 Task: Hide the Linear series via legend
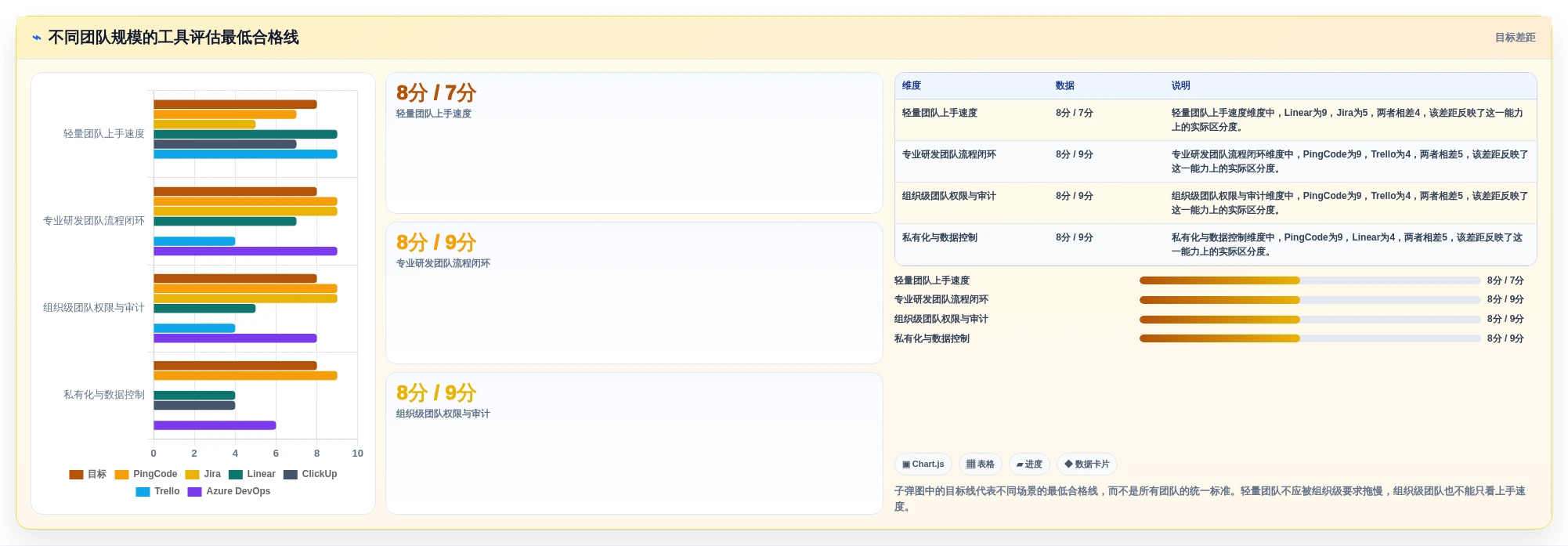[252, 474]
